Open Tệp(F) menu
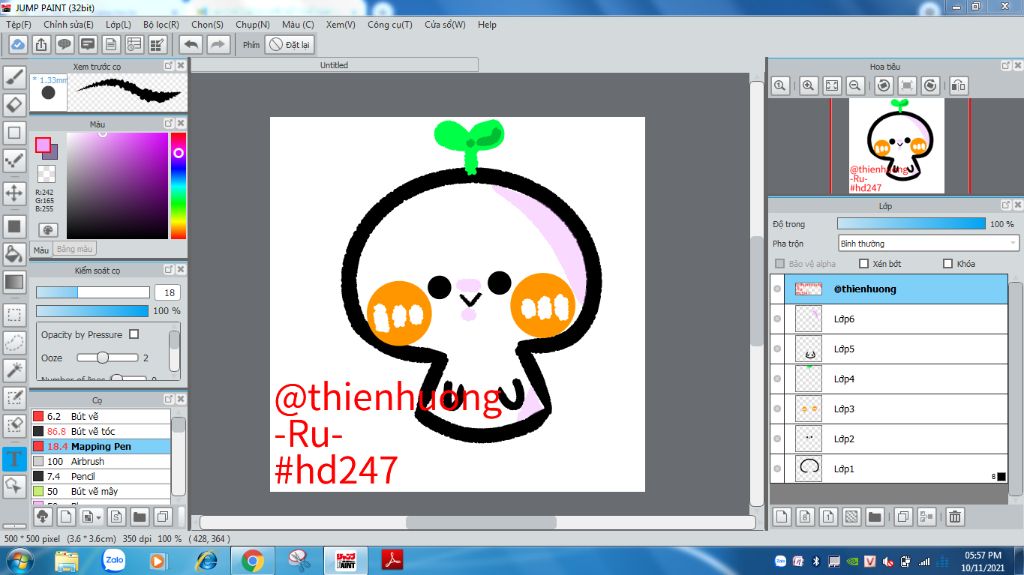 click(18, 24)
